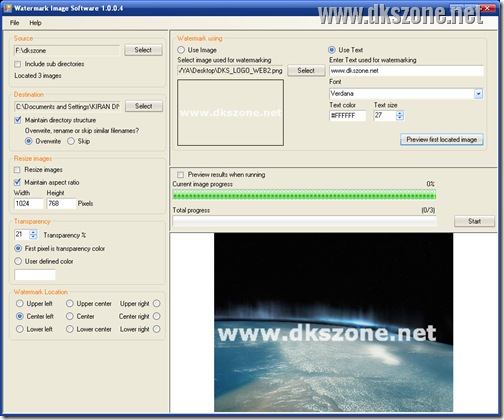Click the app icon in the title bar

point(8,8)
